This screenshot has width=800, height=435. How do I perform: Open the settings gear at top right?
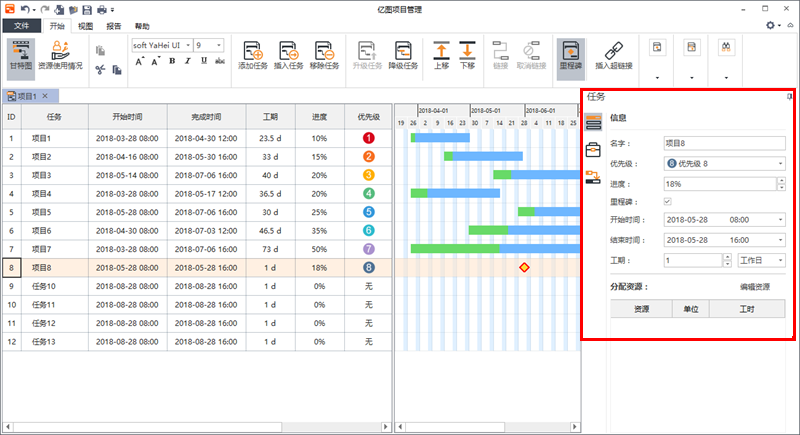pos(770,25)
